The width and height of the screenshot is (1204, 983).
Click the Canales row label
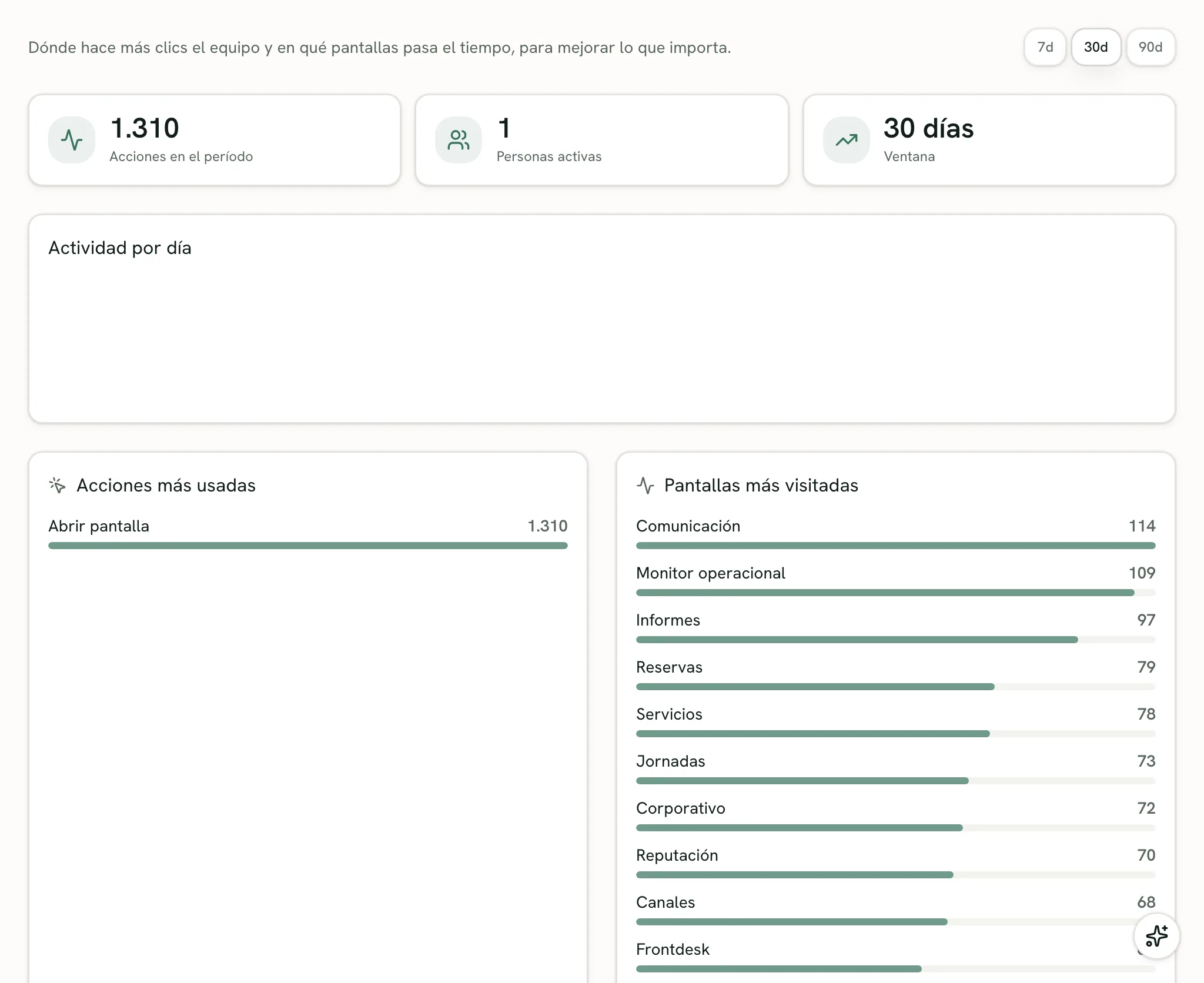click(665, 902)
